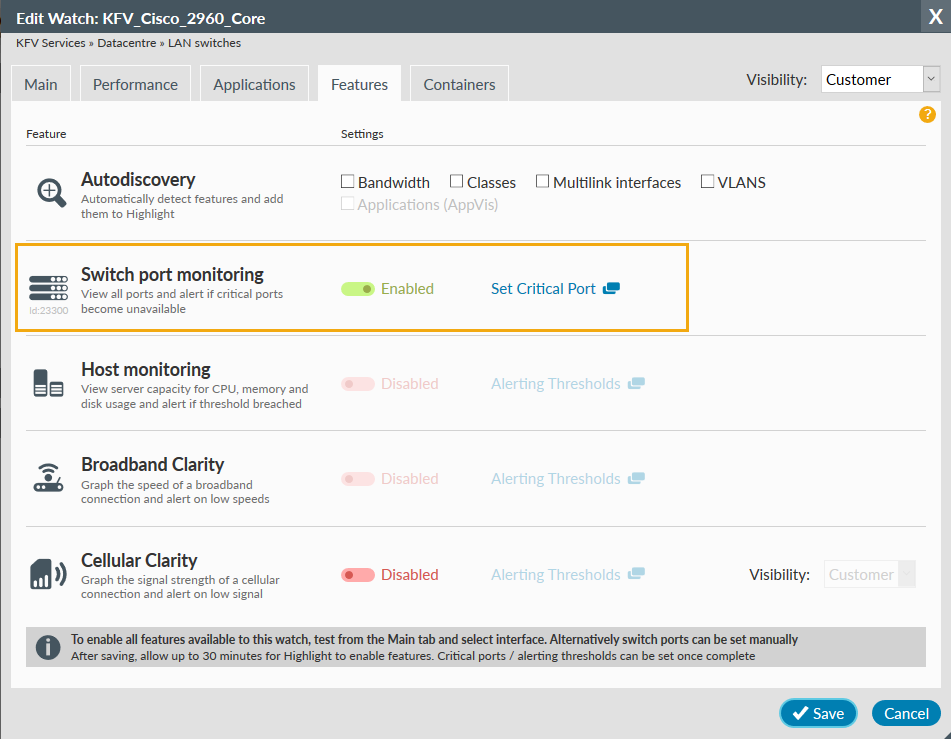Enable the Bandwidth autodiscovery checkbox
The height and width of the screenshot is (739, 951).
point(348,181)
